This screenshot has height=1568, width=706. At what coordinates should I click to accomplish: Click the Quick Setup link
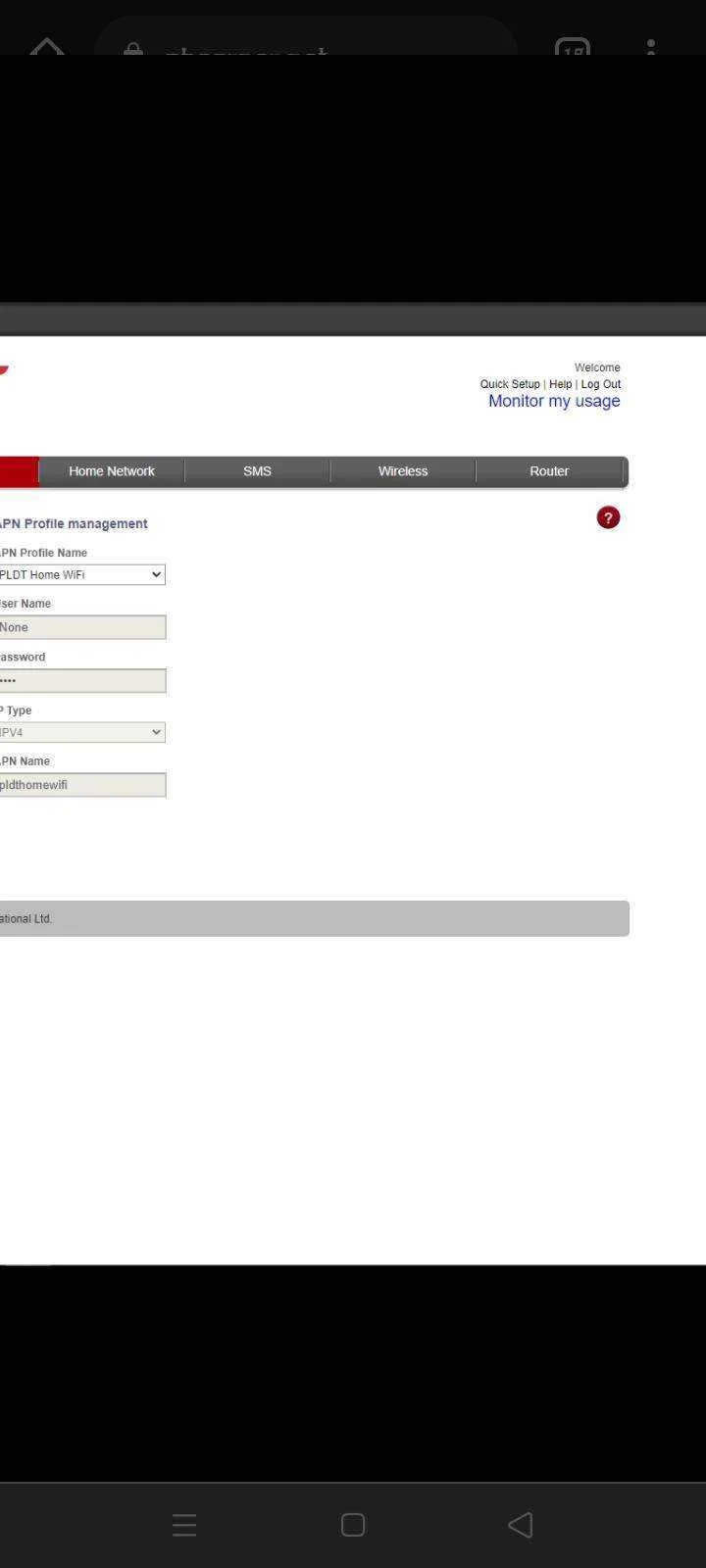(x=510, y=384)
